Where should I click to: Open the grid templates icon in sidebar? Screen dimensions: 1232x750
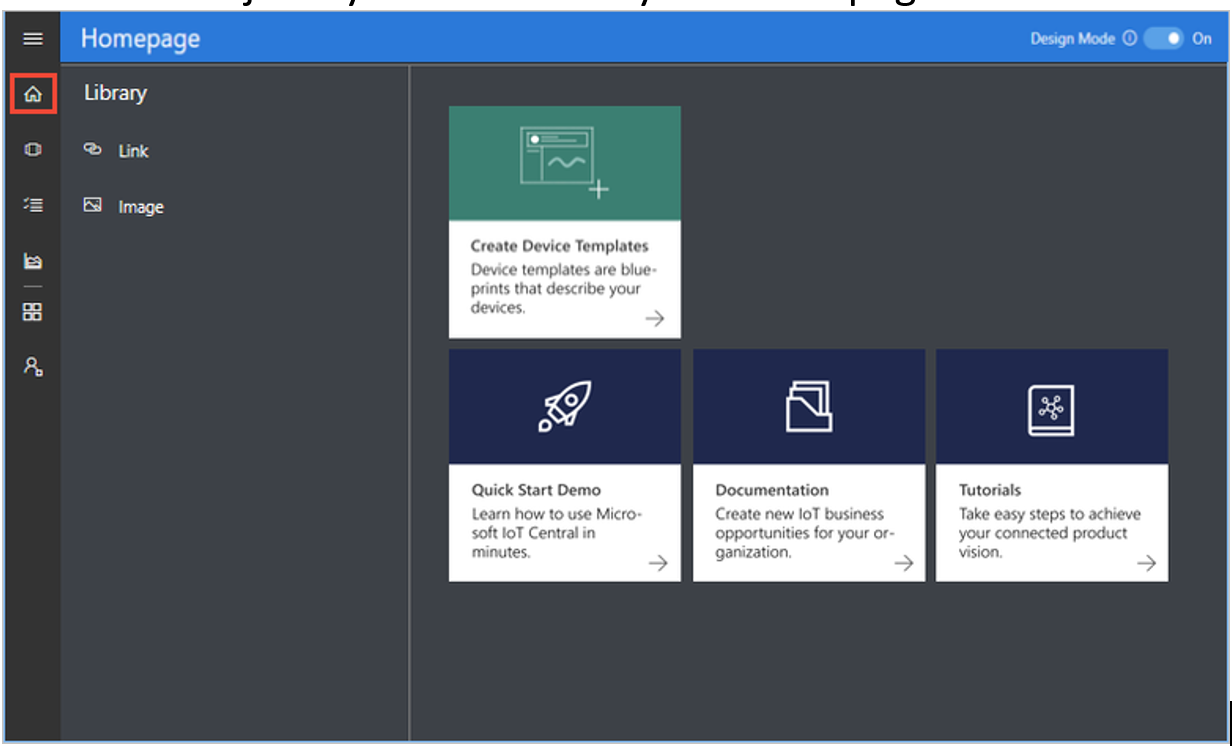click(33, 312)
